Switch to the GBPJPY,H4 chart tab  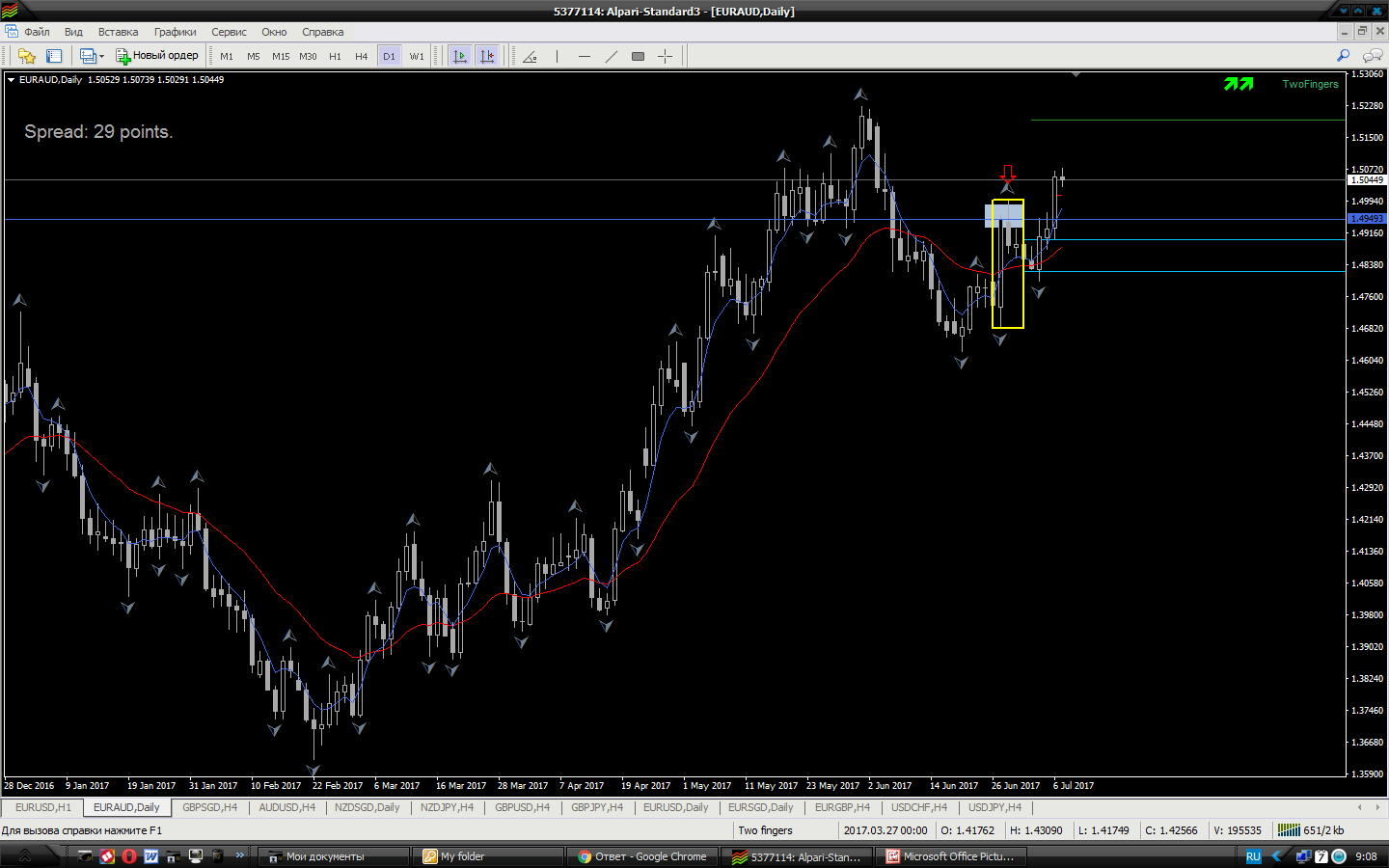[597, 808]
